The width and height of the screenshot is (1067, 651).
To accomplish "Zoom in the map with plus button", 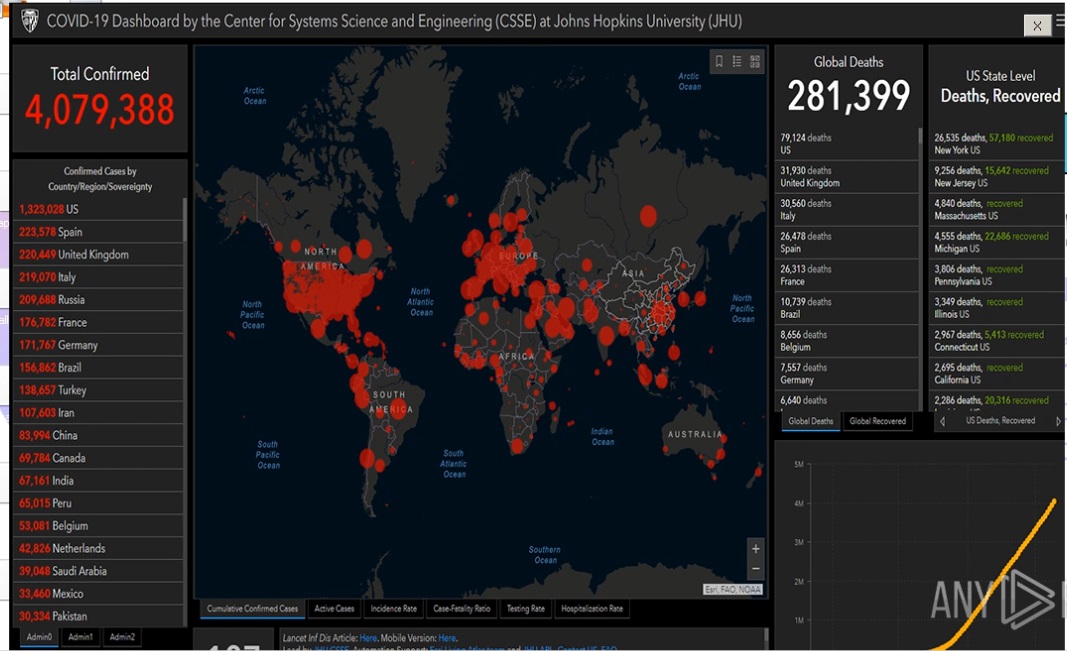I will click(755, 548).
